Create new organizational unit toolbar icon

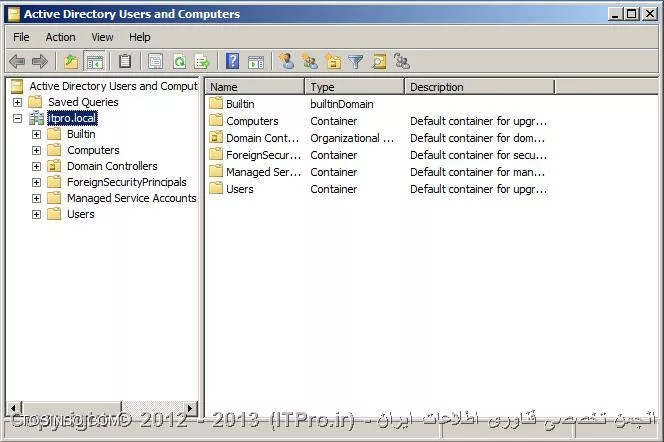point(333,62)
